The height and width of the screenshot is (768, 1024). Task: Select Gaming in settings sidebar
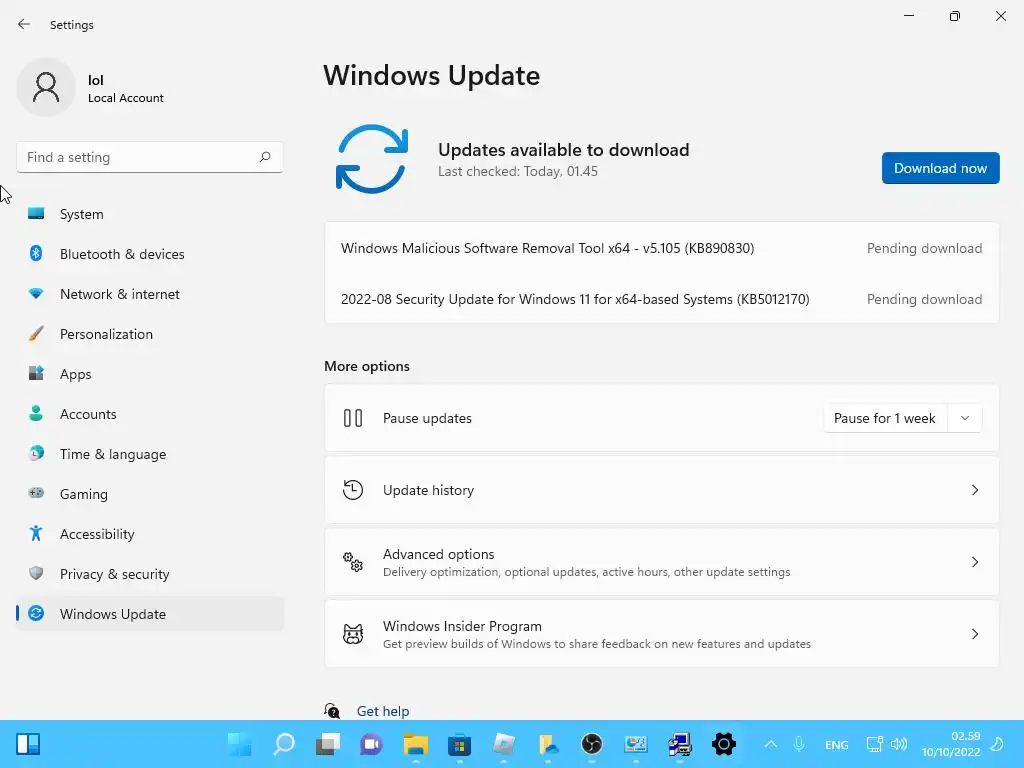[150, 494]
